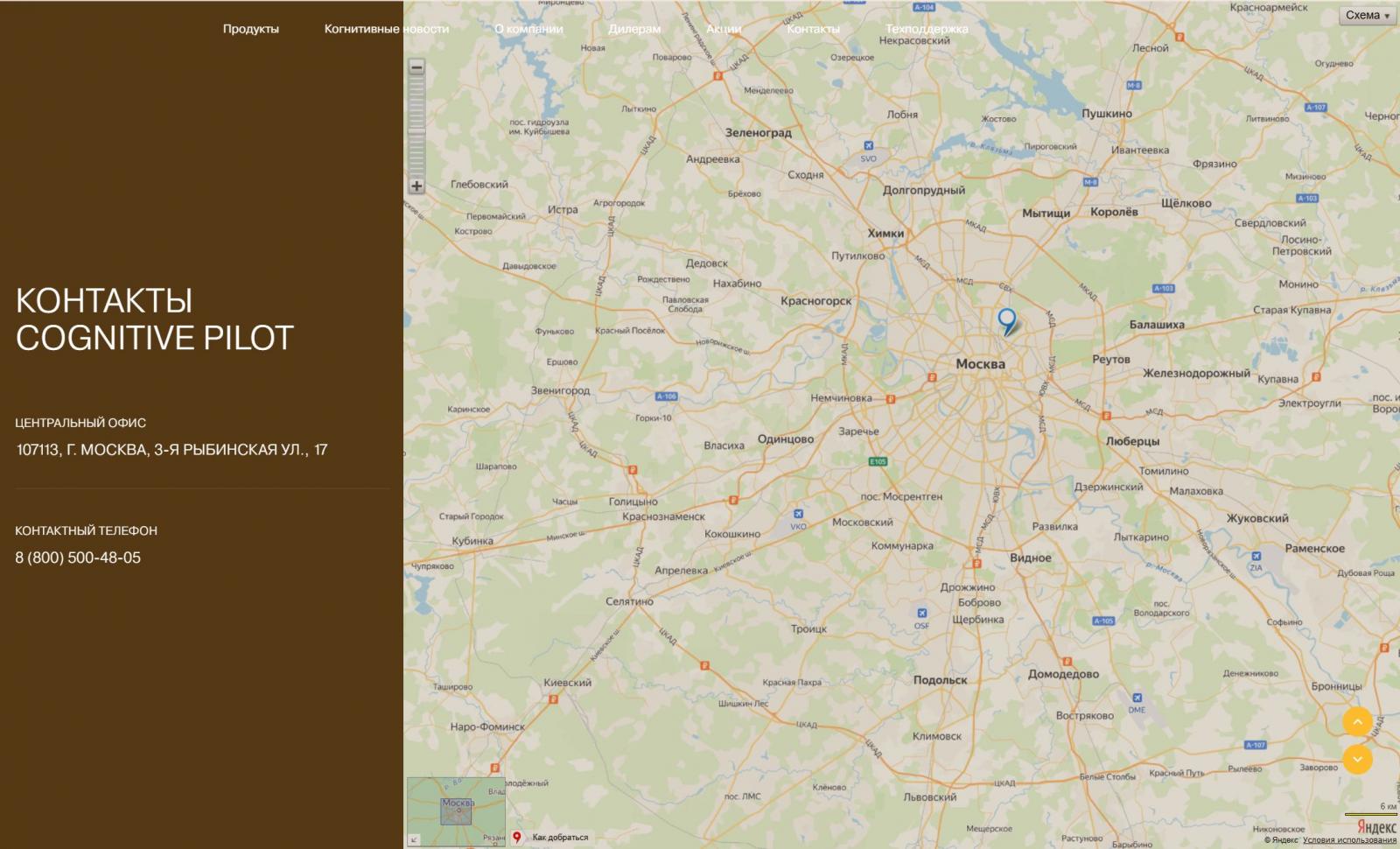
Task: Click the Одинцово city label
Action: 786,439
